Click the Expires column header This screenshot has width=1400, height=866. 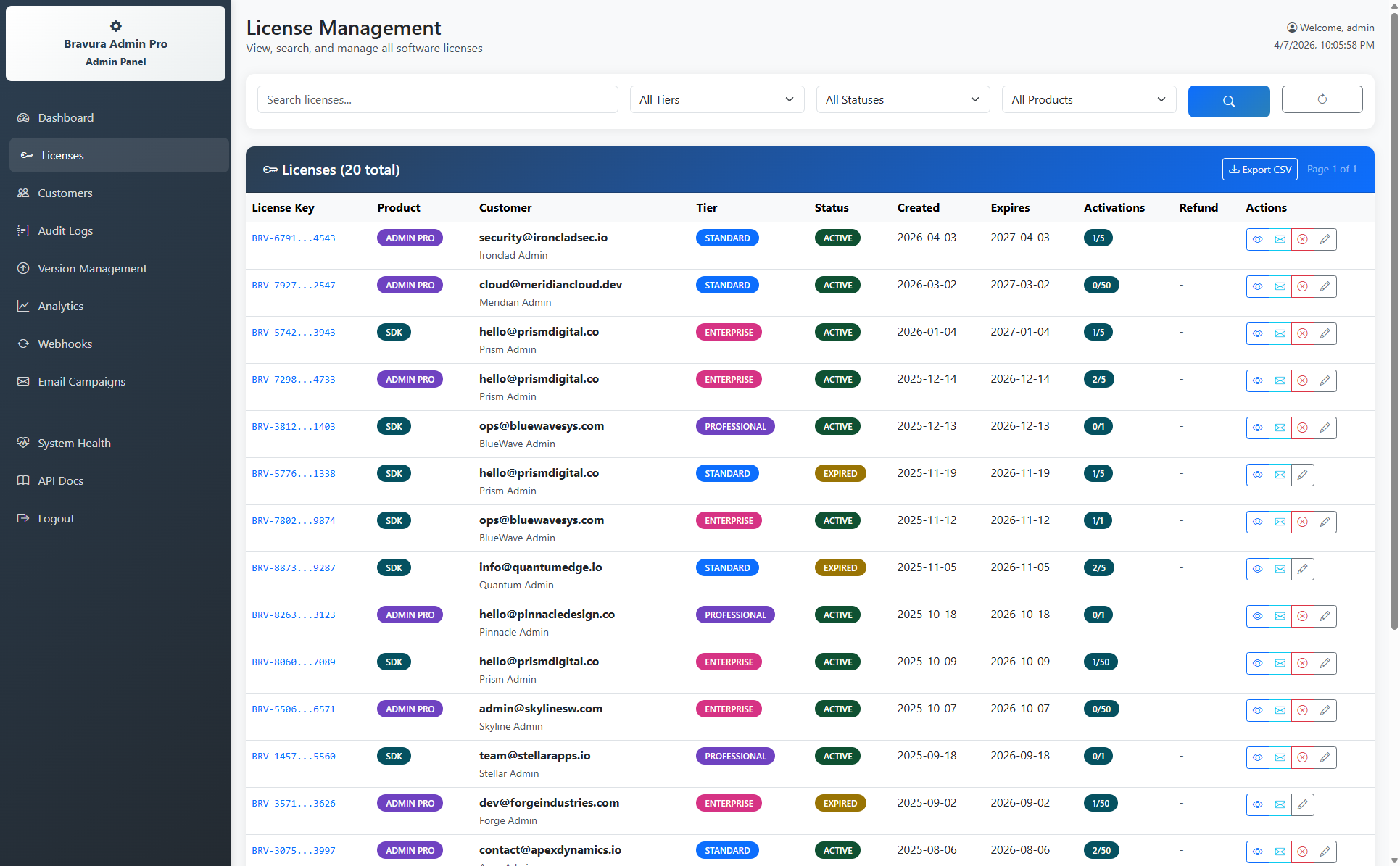(x=1010, y=207)
